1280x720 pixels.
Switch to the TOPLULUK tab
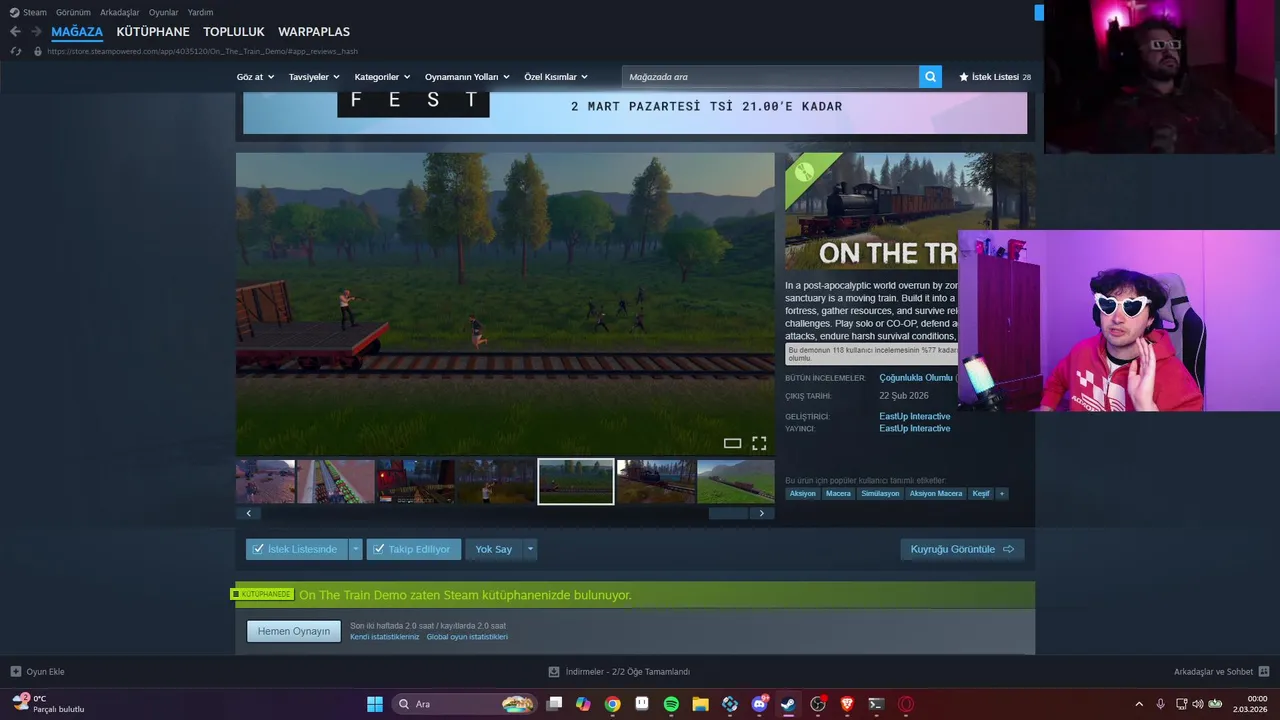point(234,32)
